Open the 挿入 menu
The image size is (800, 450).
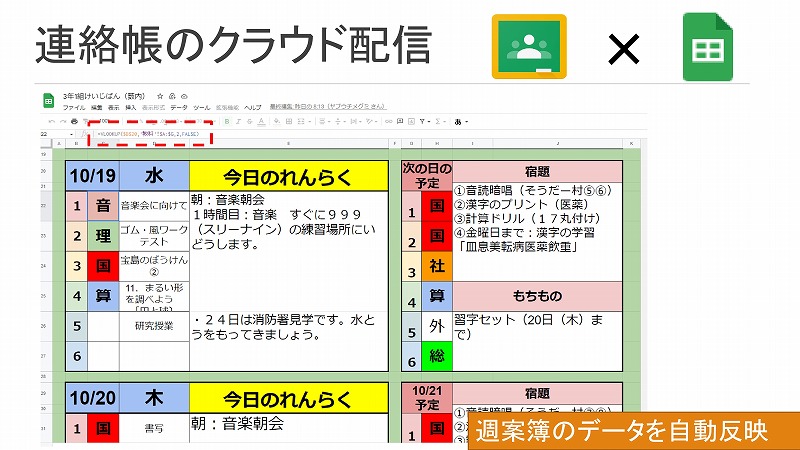pyautogui.click(x=131, y=107)
